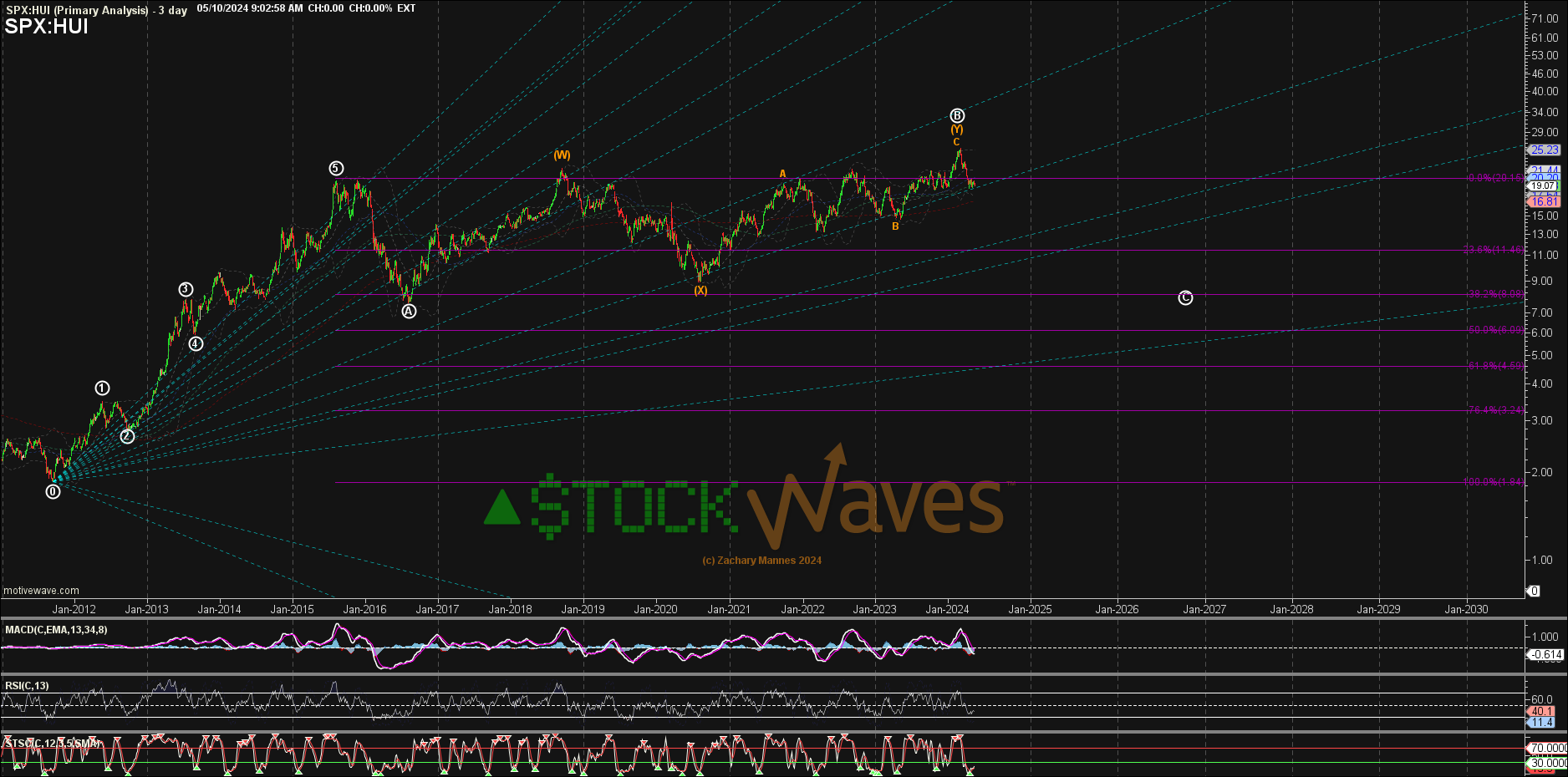Image resolution: width=1568 pixels, height=777 pixels.
Task: Click the SPX:HUI symbol title
Action: coord(47,27)
